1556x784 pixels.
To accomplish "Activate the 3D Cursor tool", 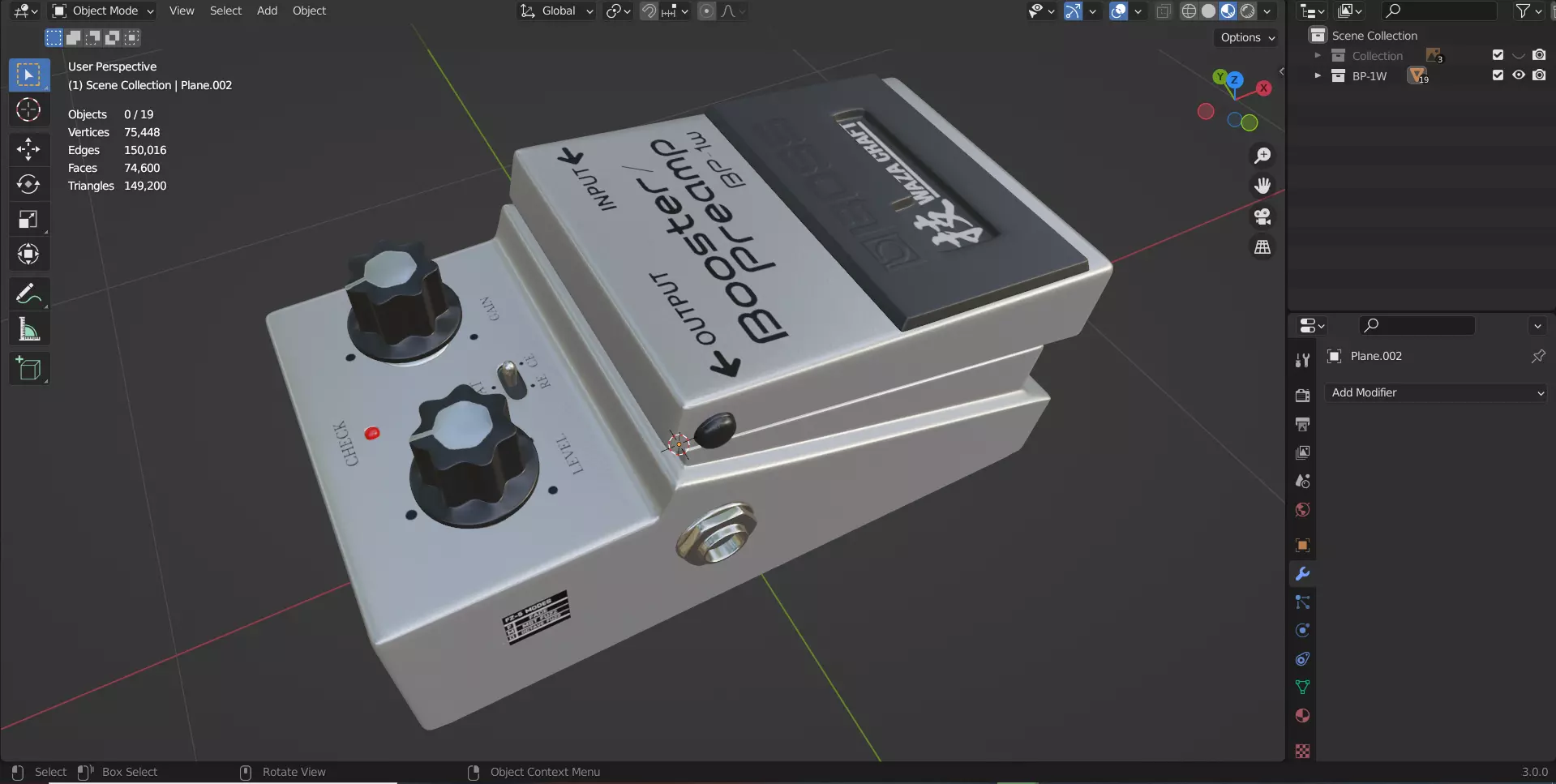I will tap(28, 109).
